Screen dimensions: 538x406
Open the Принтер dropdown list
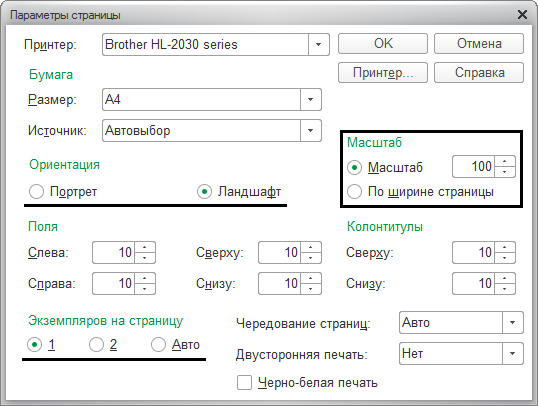point(319,44)
